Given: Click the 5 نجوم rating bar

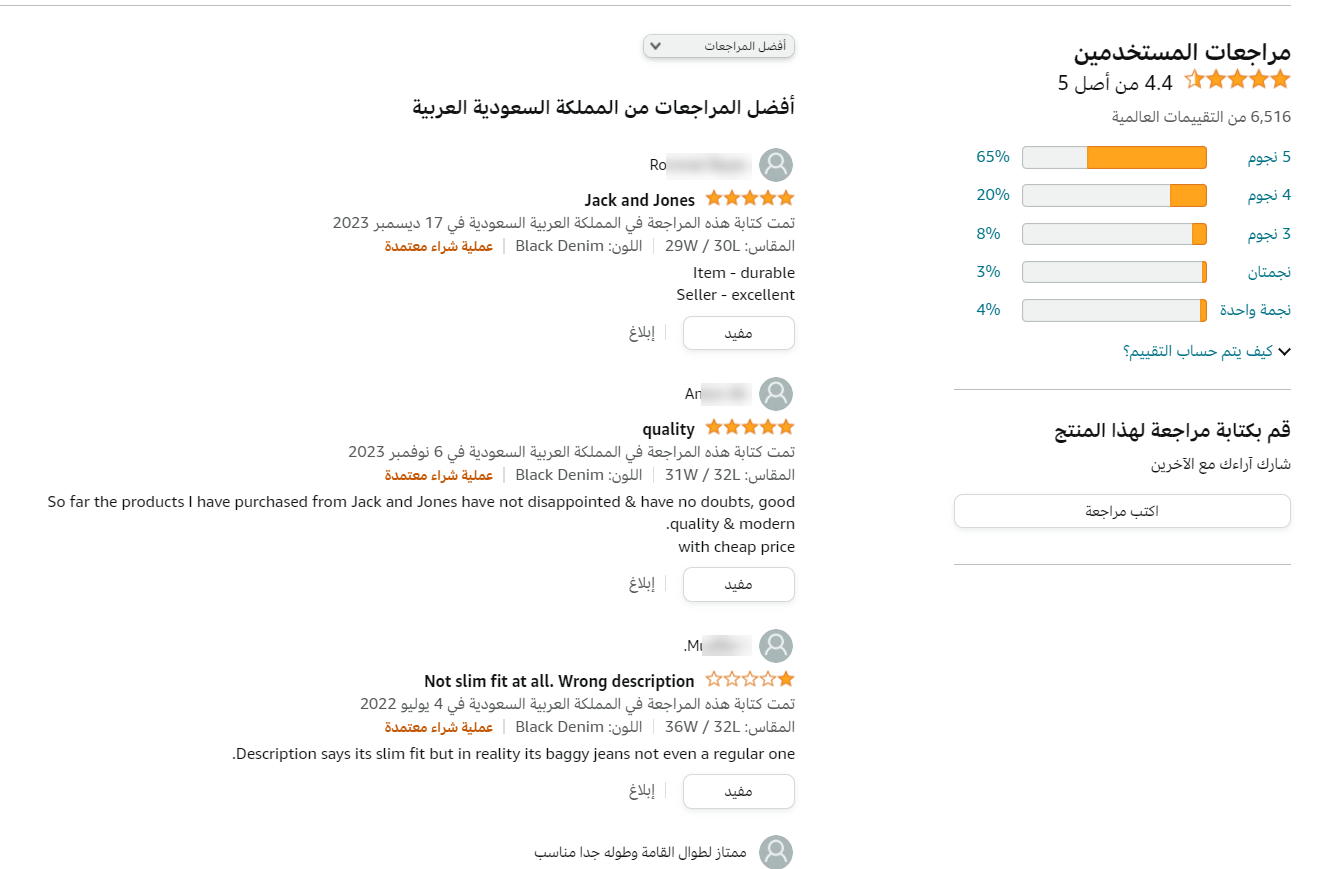Looking at the screenshot, I should tap(1114, 157).
